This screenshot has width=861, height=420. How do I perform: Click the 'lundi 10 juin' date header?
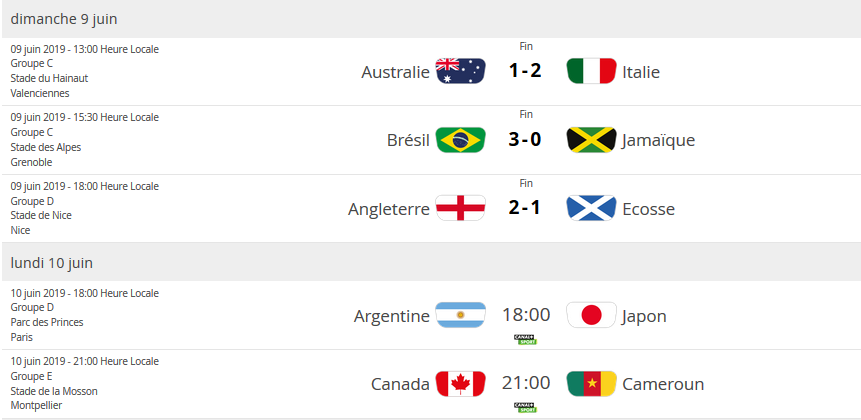tap(52, 262)
